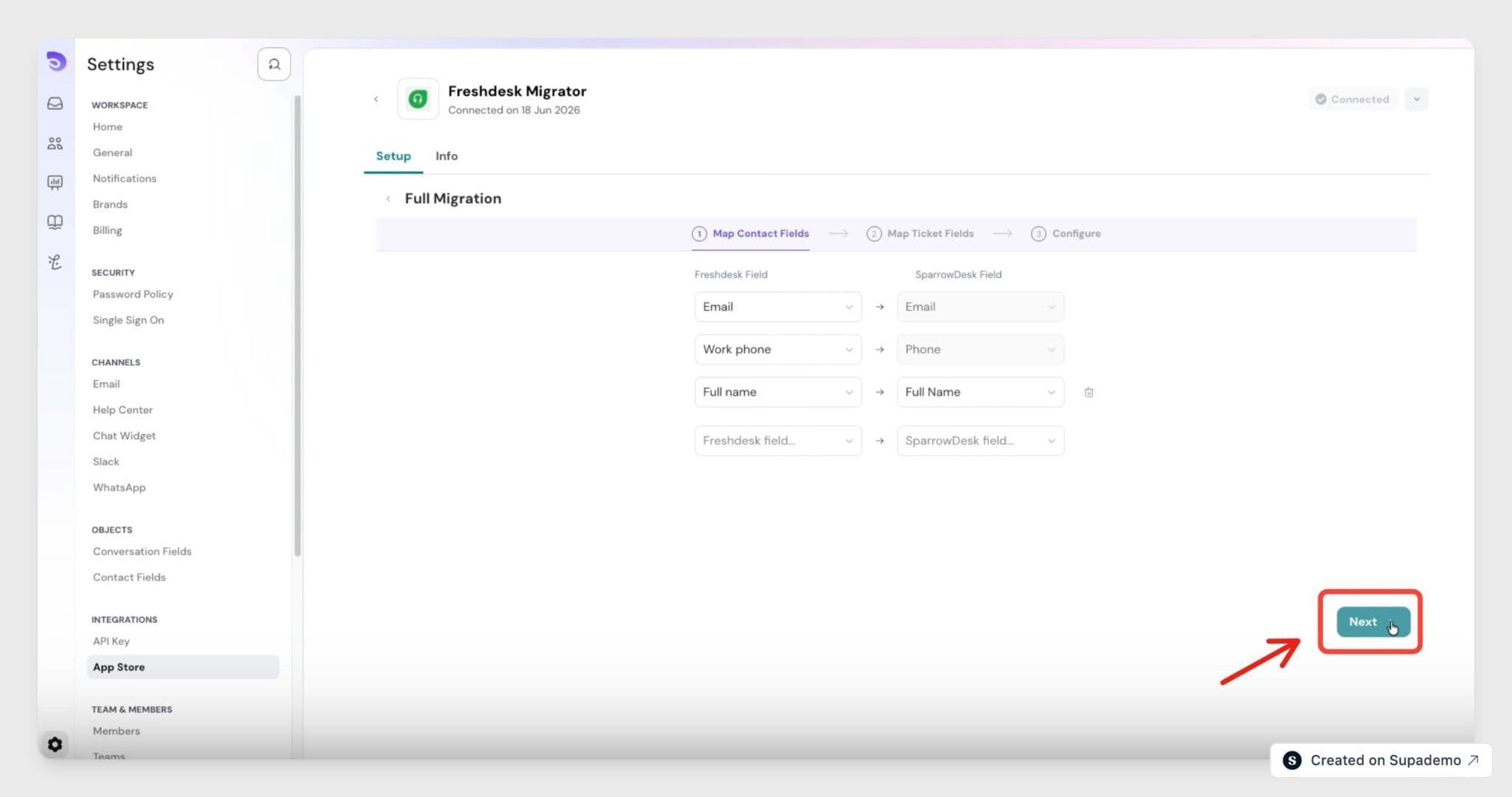Open Single Sign On settings
Screen dimensions: 1512x797
[x=128, y=320]
